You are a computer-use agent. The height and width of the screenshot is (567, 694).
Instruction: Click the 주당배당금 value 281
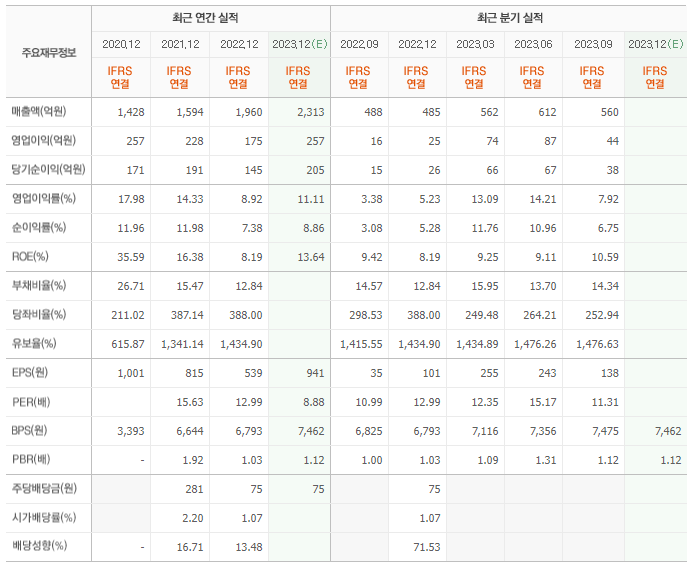(x=194, y=490)
